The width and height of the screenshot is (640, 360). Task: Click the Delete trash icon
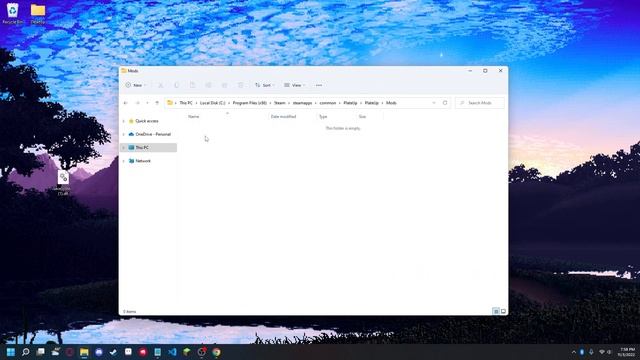(x=240, y=85)
